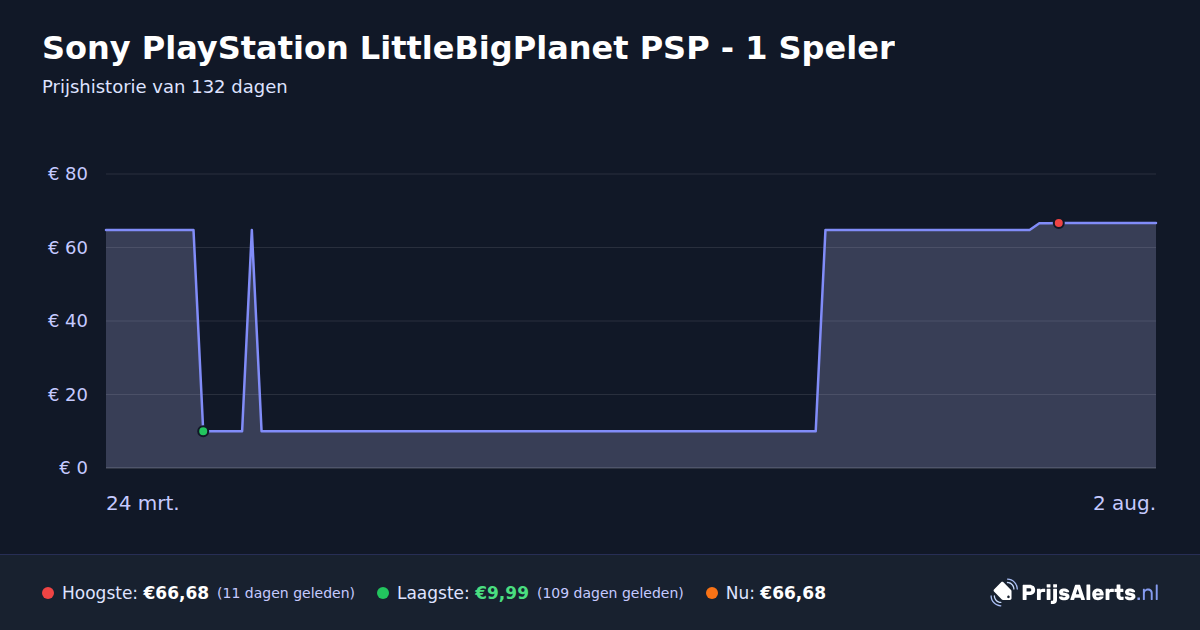Click the Laagste €9,99 price value

tap(501, 593)
